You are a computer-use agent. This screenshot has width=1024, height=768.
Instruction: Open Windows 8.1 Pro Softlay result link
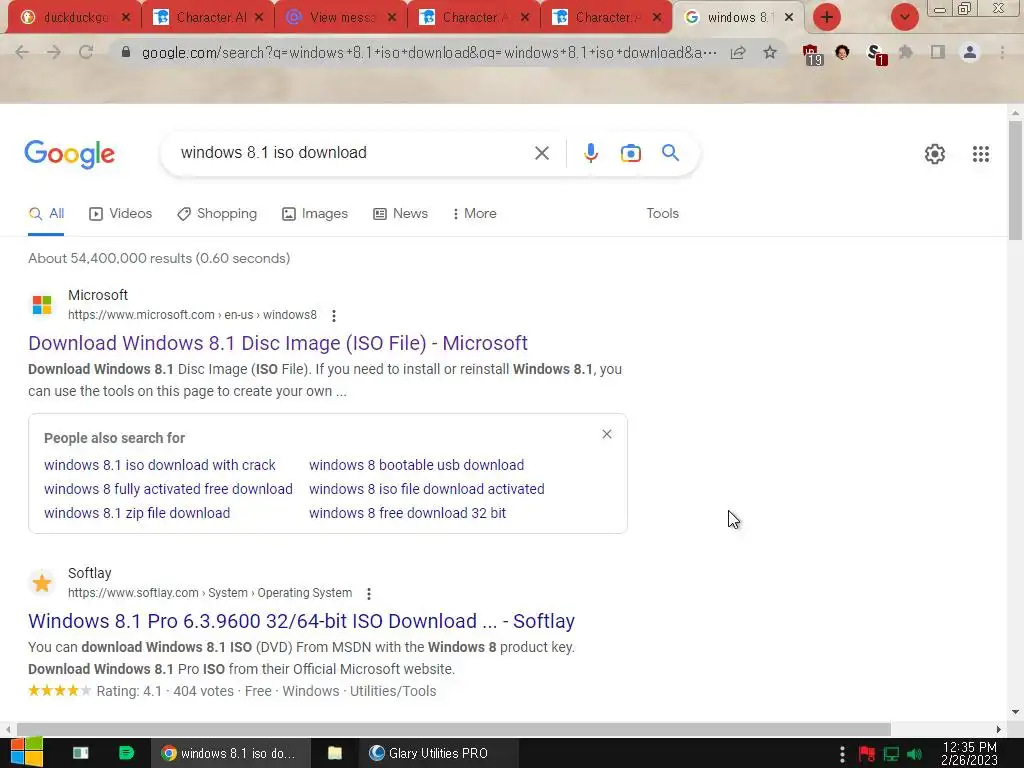pos(301,621)
